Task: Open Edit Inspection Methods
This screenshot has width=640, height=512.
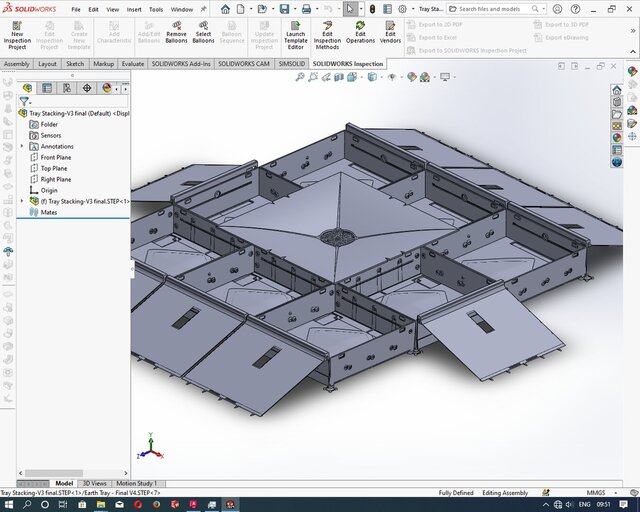Action: coord(327,25)
